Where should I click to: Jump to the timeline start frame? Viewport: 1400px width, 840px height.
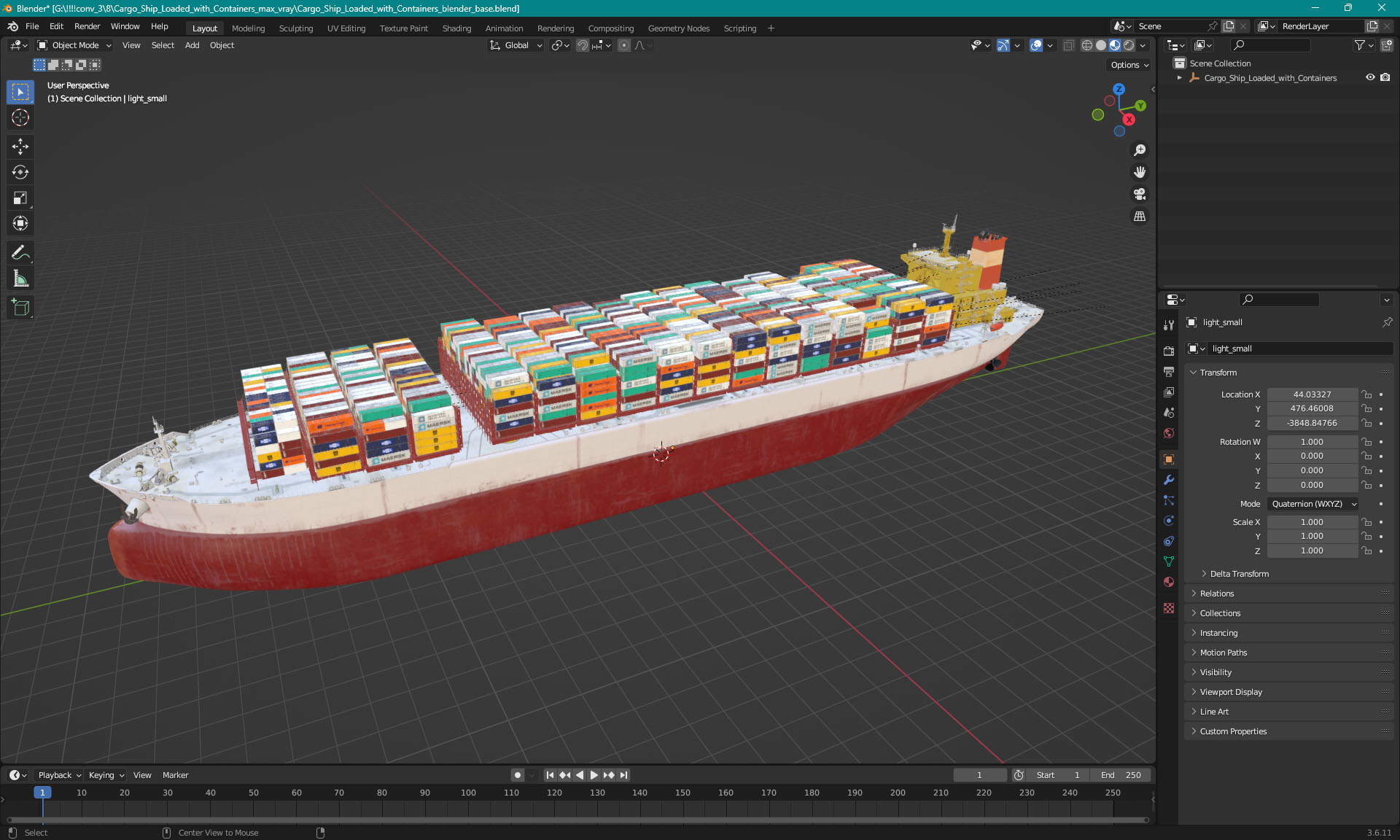[550, 775]
